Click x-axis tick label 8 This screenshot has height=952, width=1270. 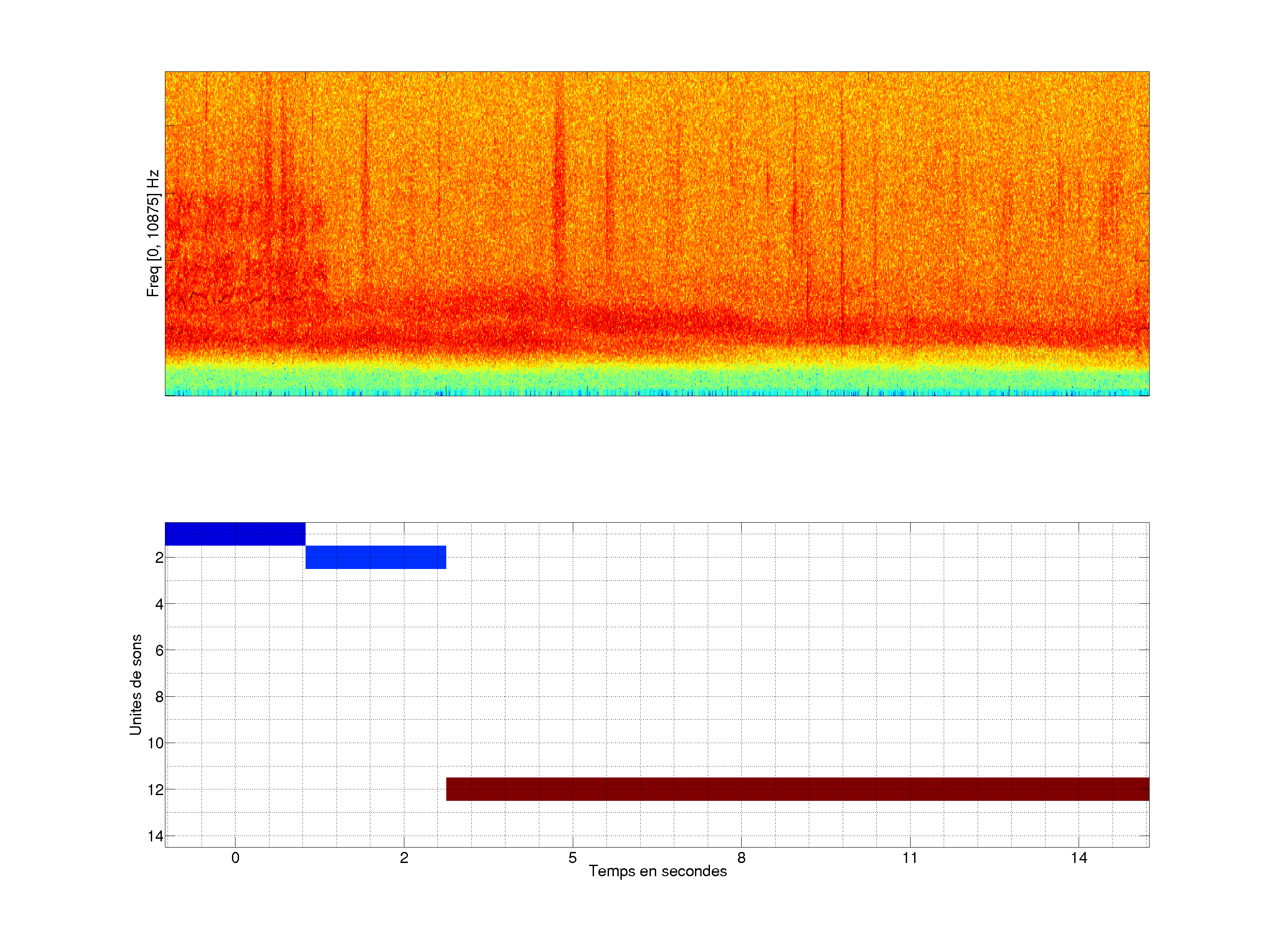pyautogui.click(x=741, y=858)
